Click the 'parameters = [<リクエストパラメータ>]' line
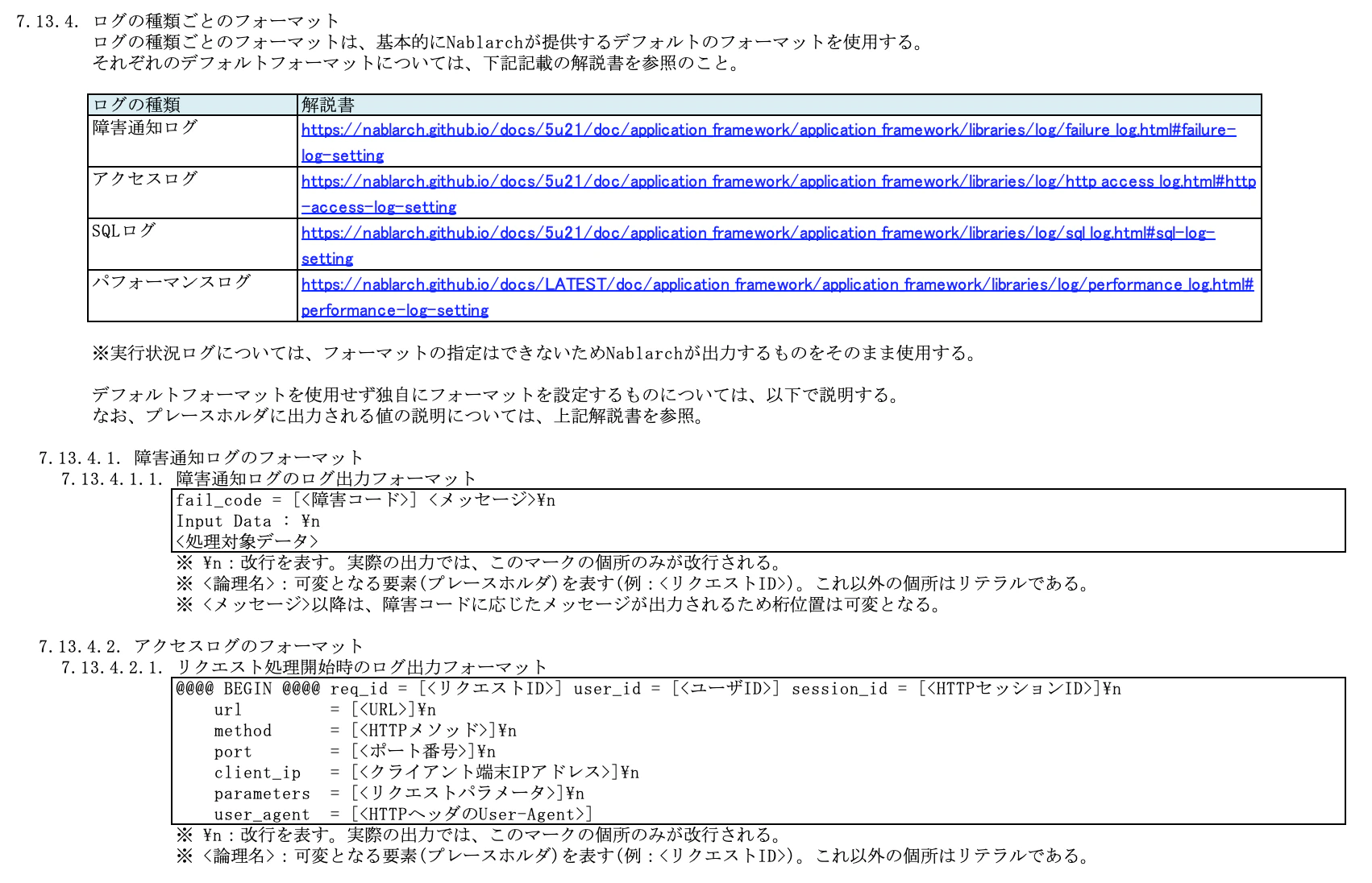 click(x=399, y=794)
